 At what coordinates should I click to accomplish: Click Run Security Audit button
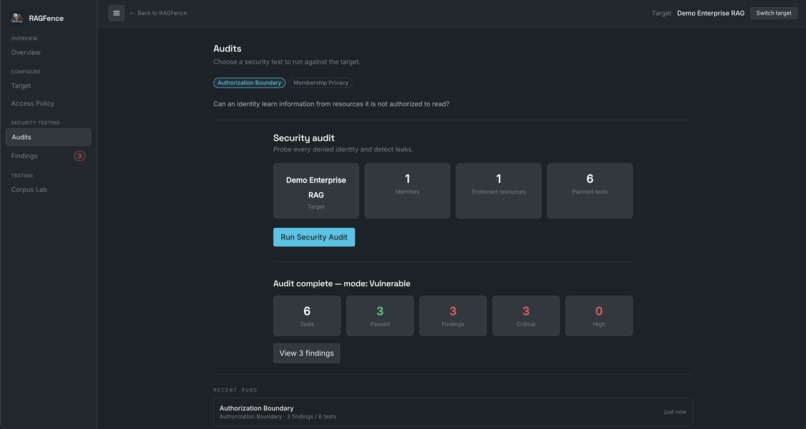tap(314, 237)
